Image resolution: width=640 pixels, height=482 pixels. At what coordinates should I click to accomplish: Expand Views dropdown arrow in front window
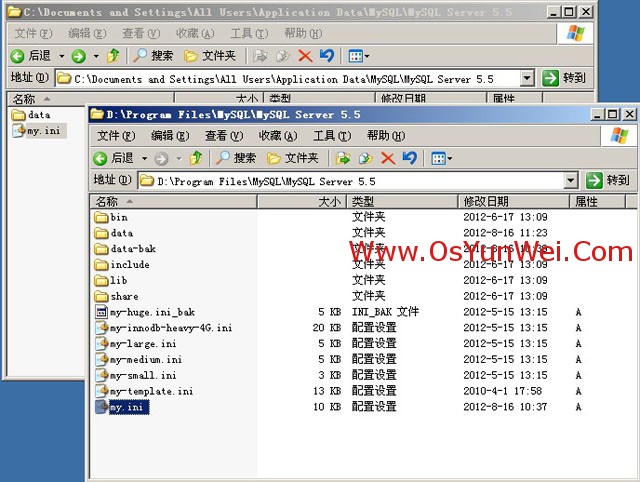[x=450, y=158]
